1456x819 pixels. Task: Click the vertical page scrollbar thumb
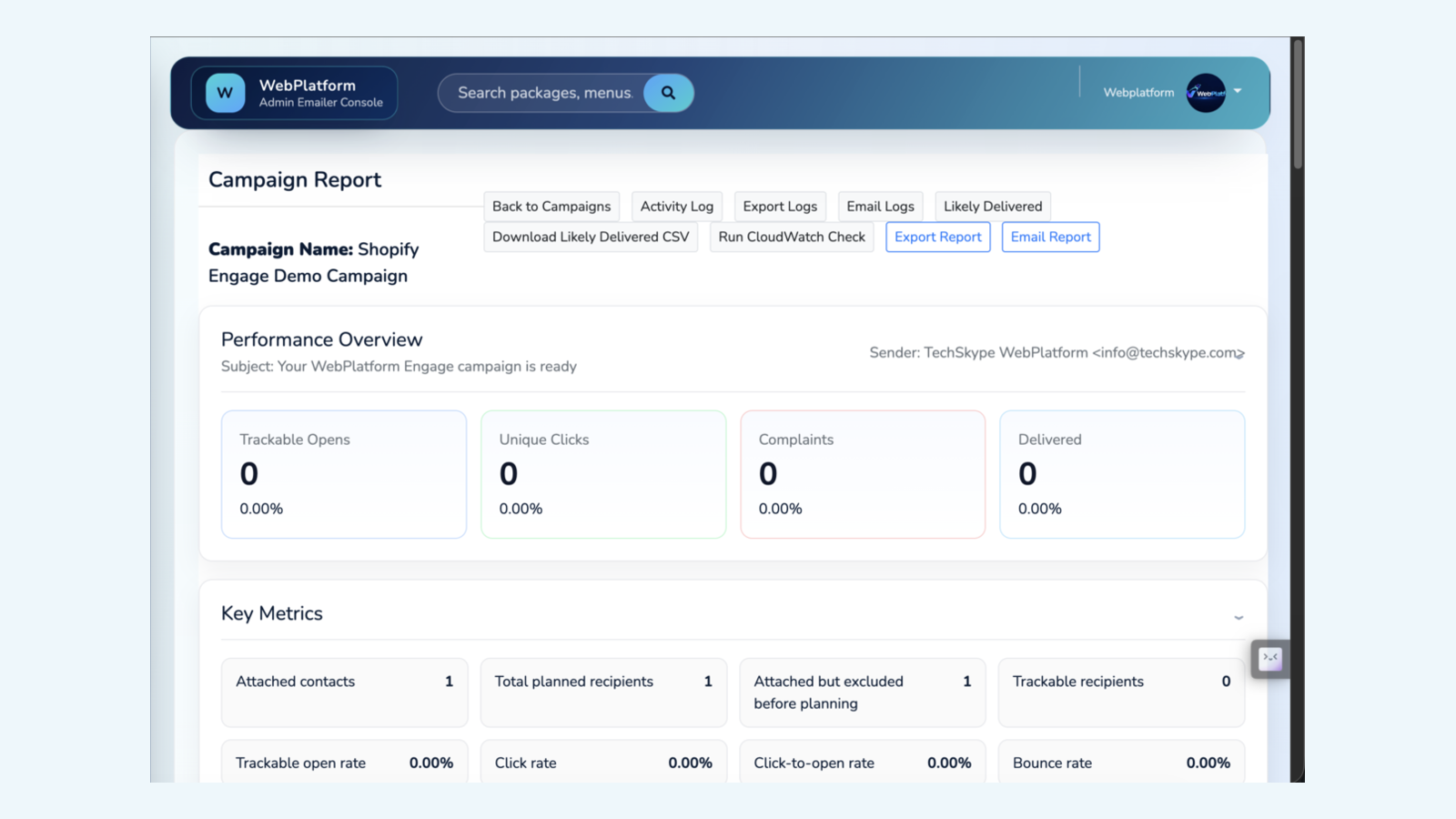tap(1298, 103)
